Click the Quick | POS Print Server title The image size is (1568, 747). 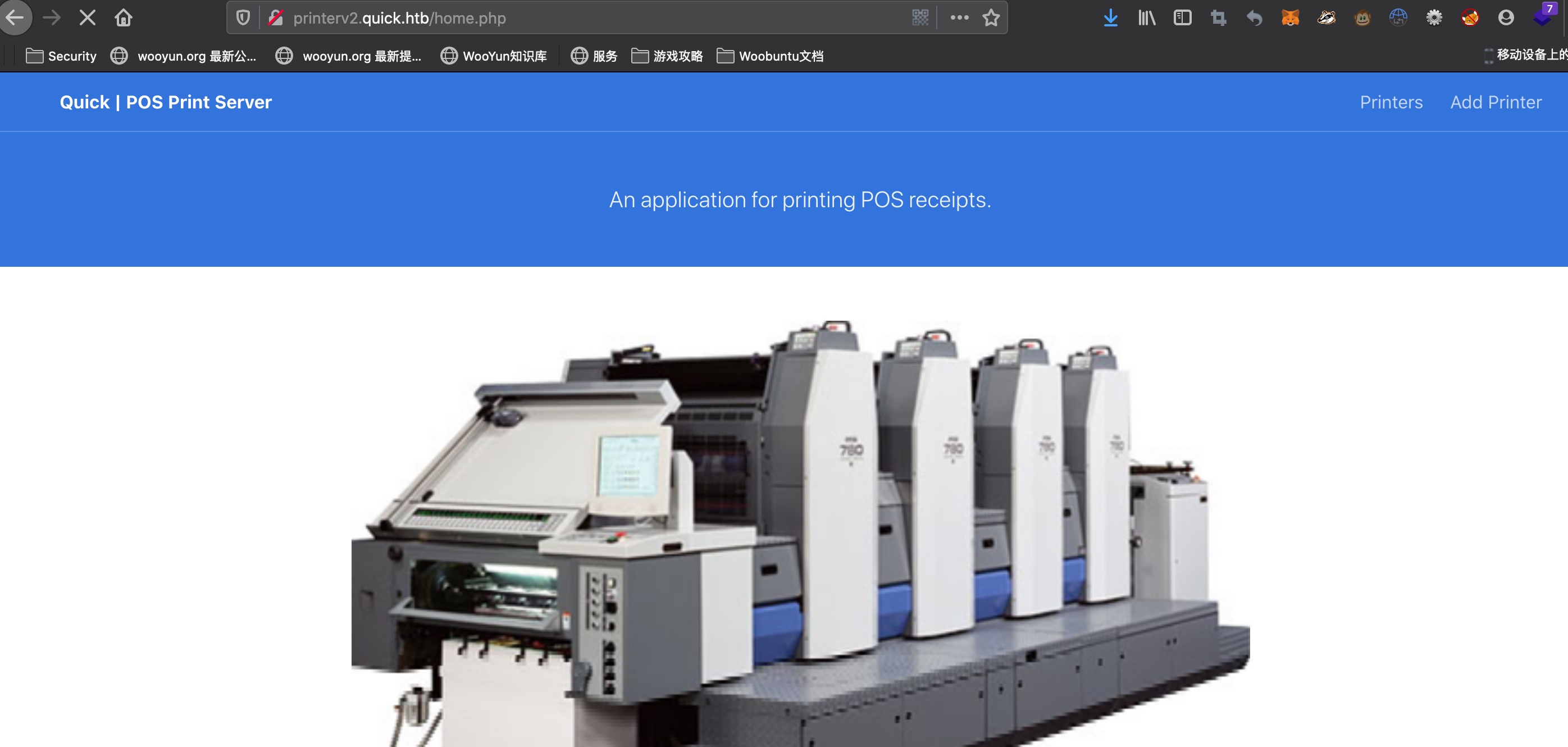(166, 102)
